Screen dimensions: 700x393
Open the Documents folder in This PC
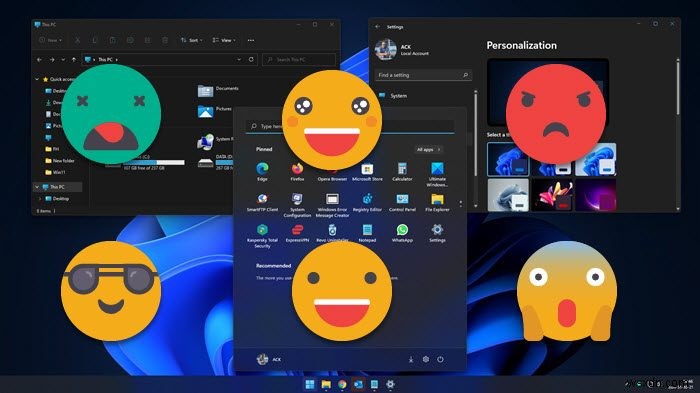point(218,91)
